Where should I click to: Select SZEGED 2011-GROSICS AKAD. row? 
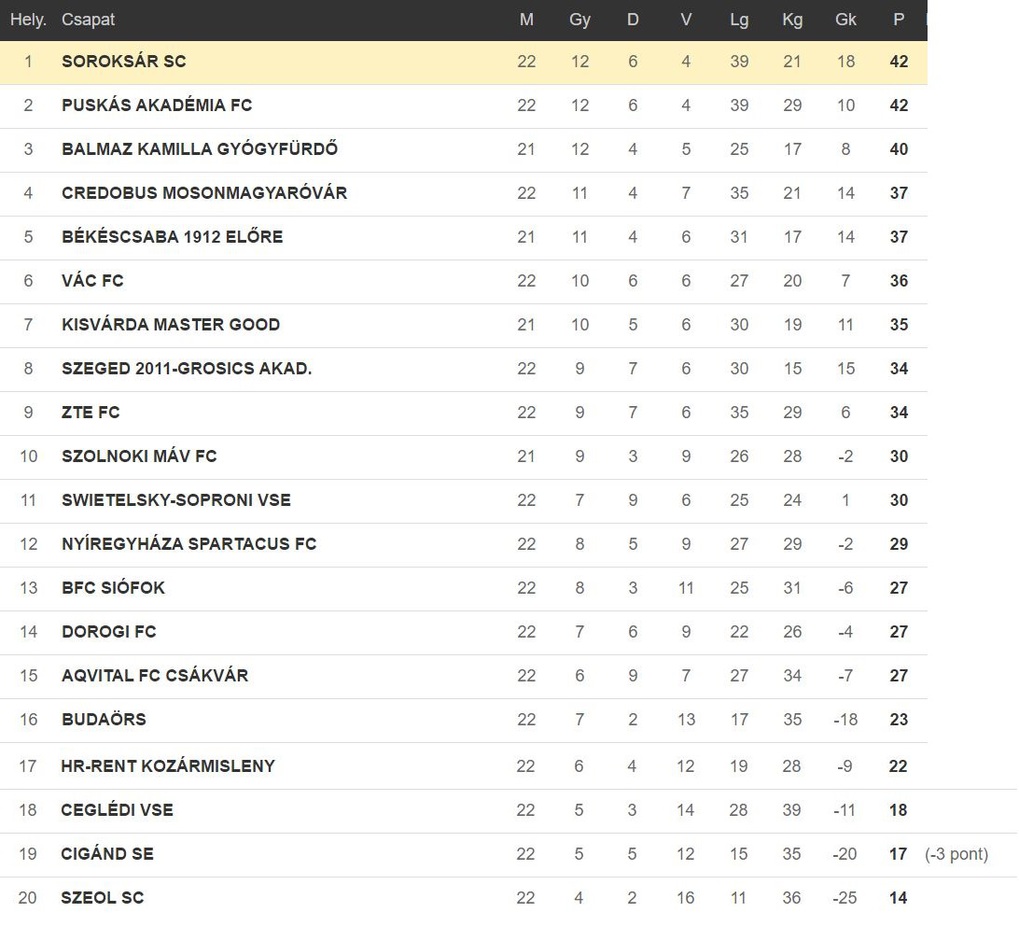[463, 368]
